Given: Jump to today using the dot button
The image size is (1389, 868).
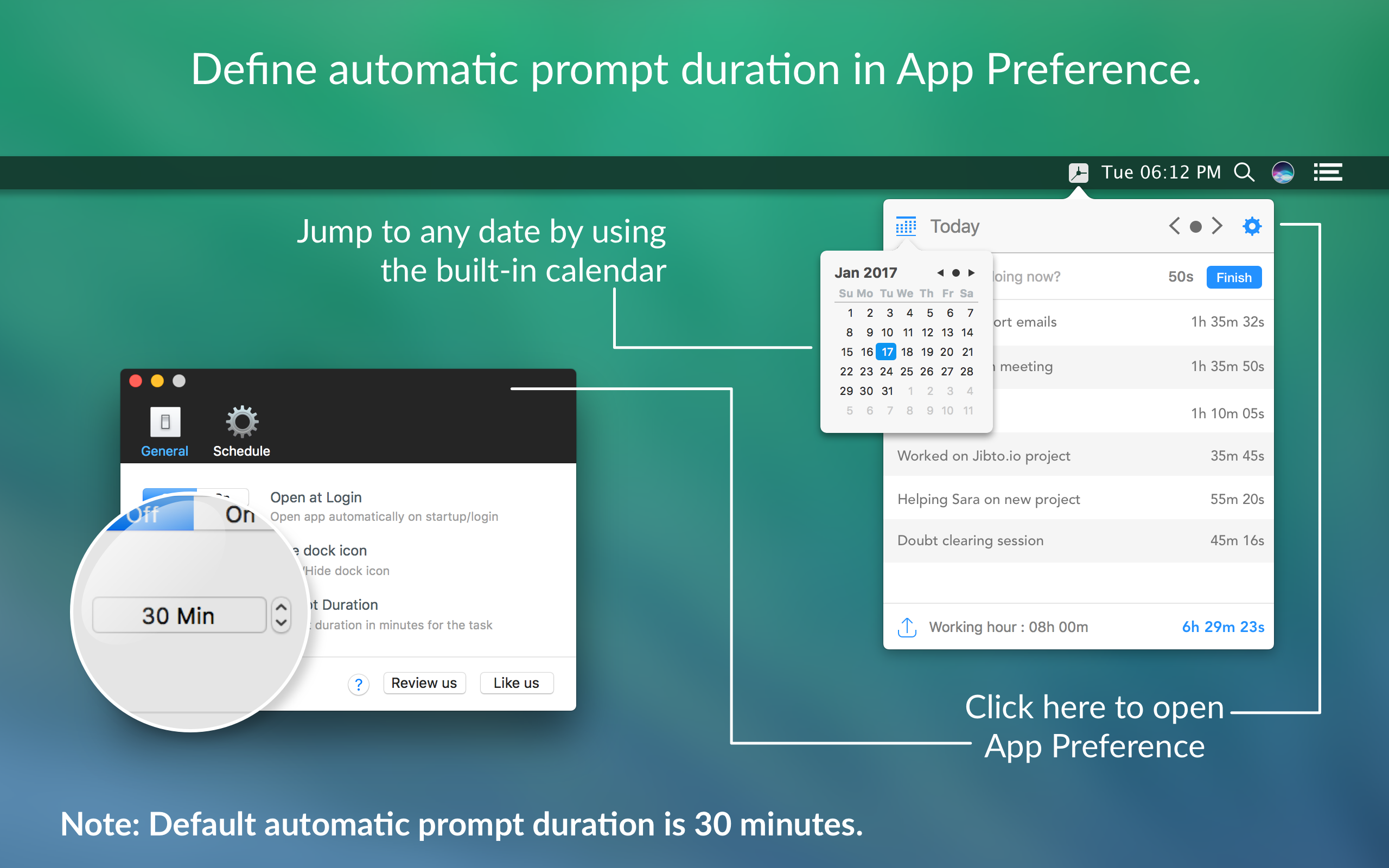Looking at the screenshot, I should (x=1196, y=227).
